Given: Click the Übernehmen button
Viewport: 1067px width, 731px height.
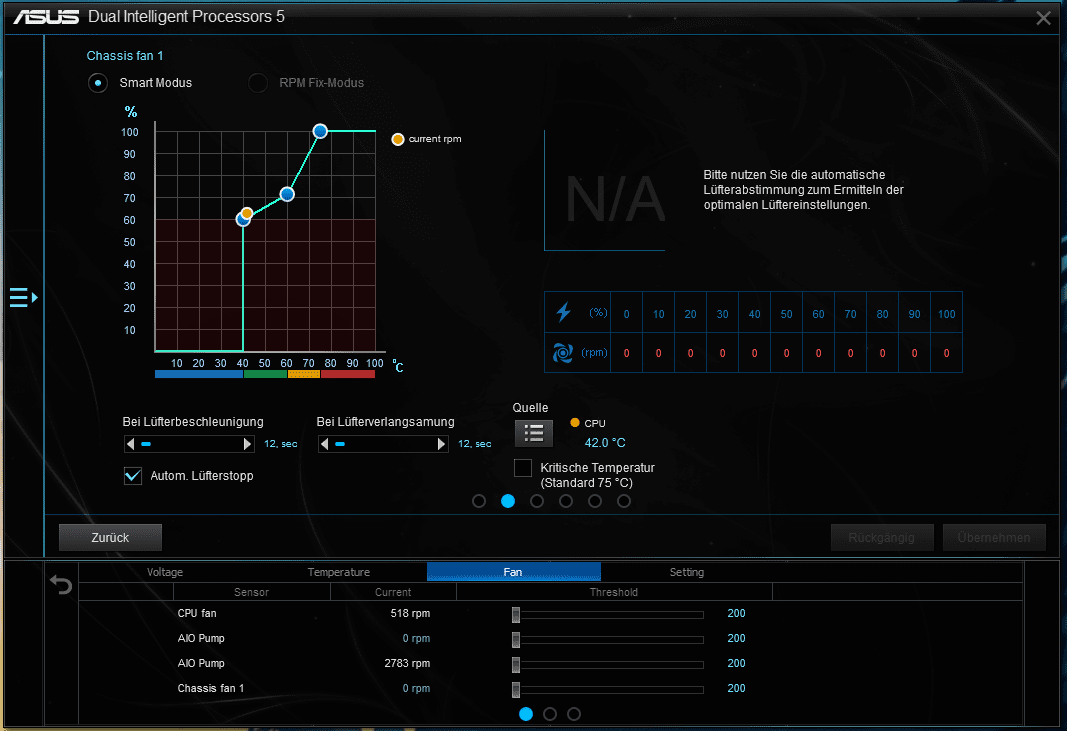Looking at the screenshot, I should pos(994,538).
